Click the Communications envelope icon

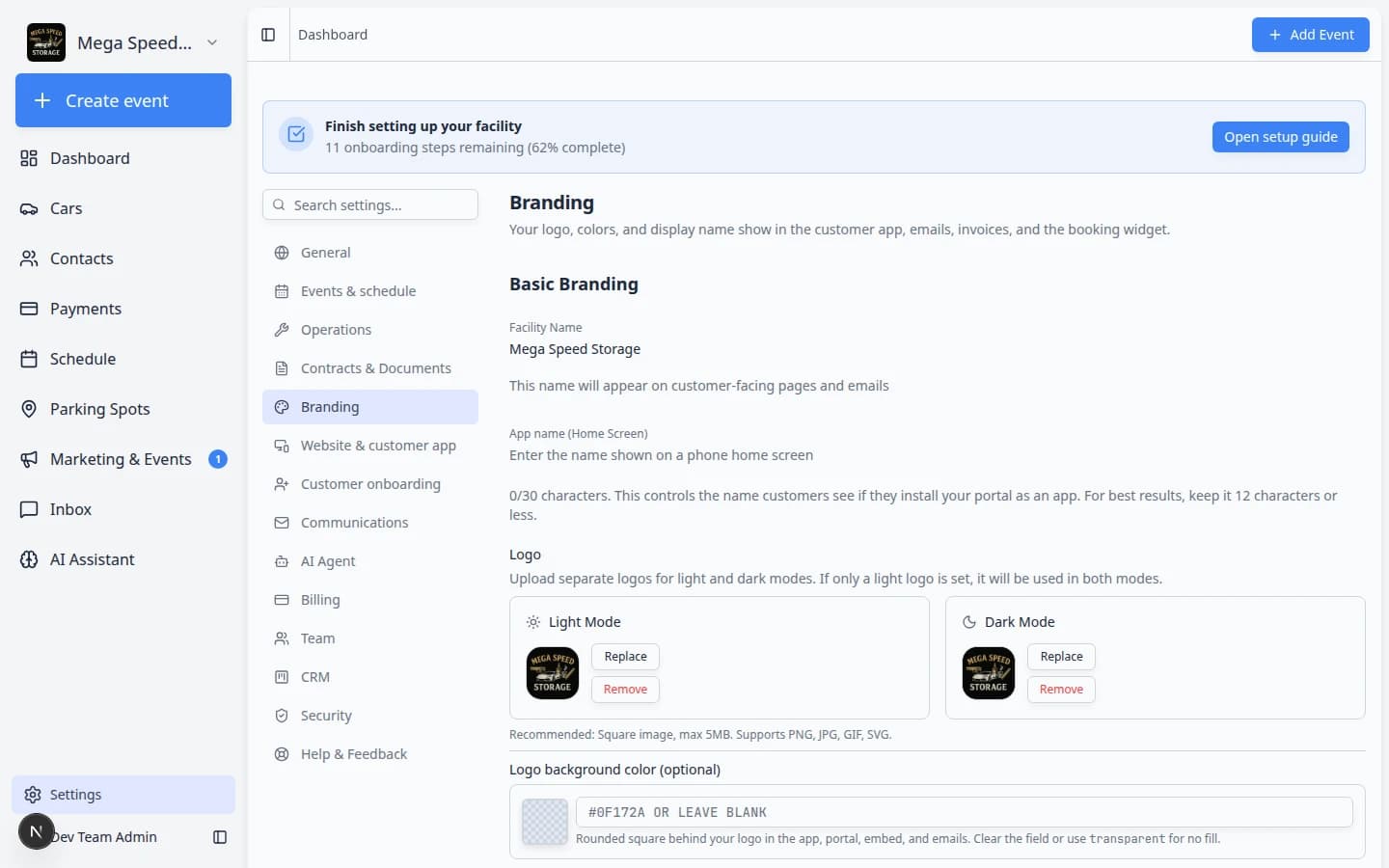coord(282,523)
